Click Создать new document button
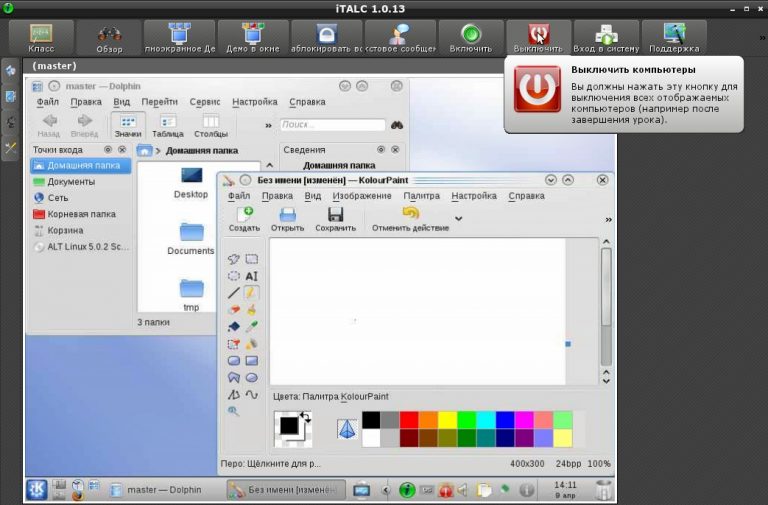768x505 pixels. coord(244,219)
